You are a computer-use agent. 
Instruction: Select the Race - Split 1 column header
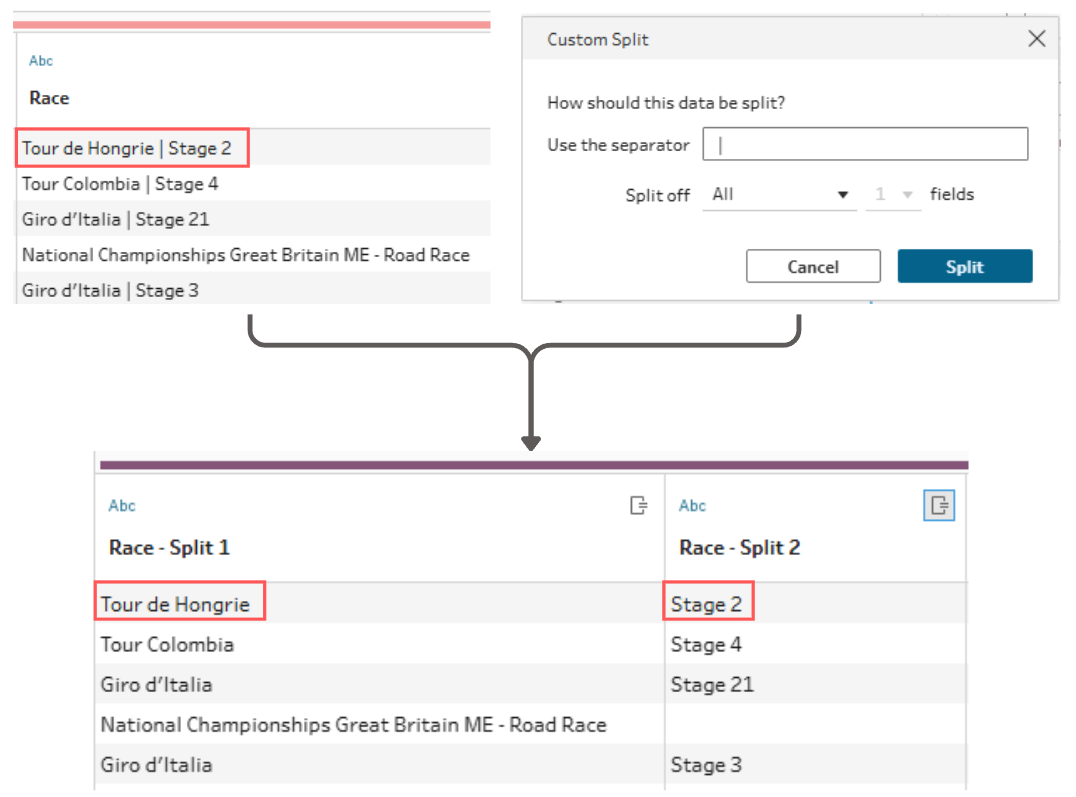(x=169, y=547)
